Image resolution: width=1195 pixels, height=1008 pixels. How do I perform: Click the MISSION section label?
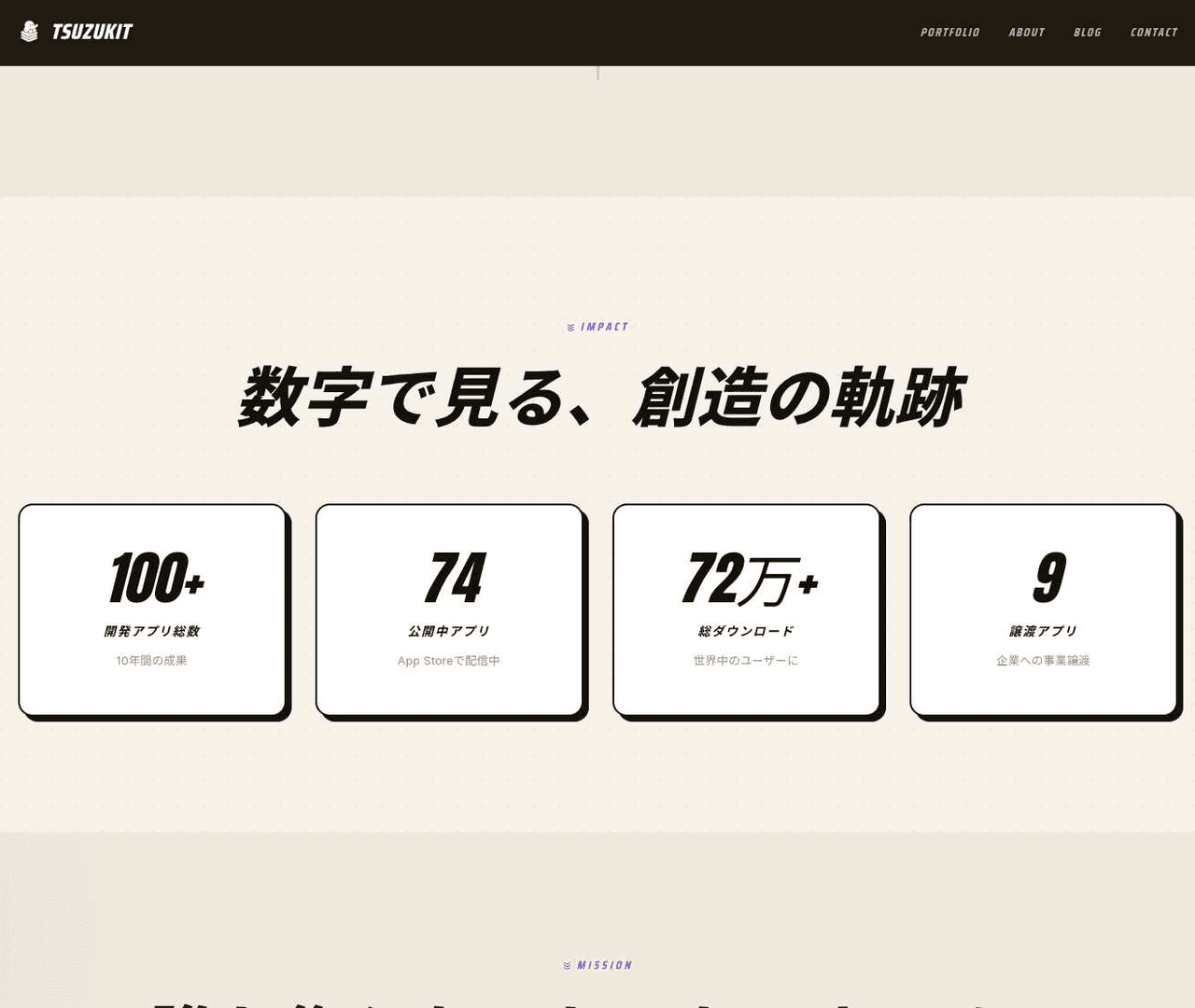pos(604,965)
